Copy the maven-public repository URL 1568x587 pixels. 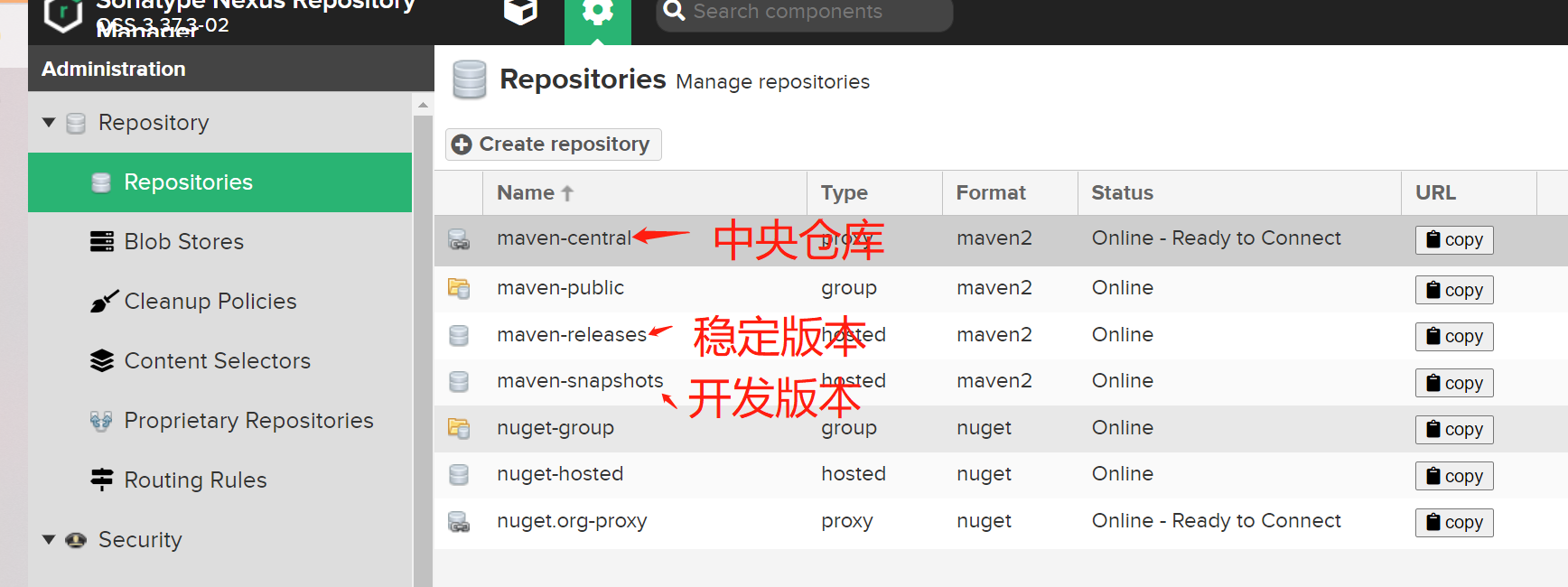(1454, 290)
